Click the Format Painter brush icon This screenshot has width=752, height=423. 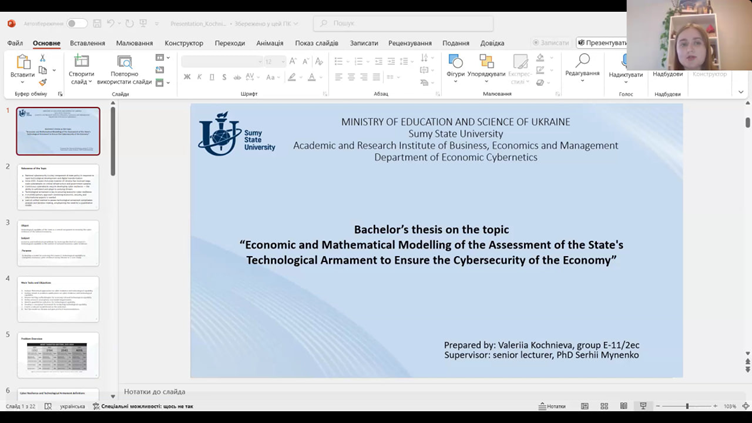43,82
